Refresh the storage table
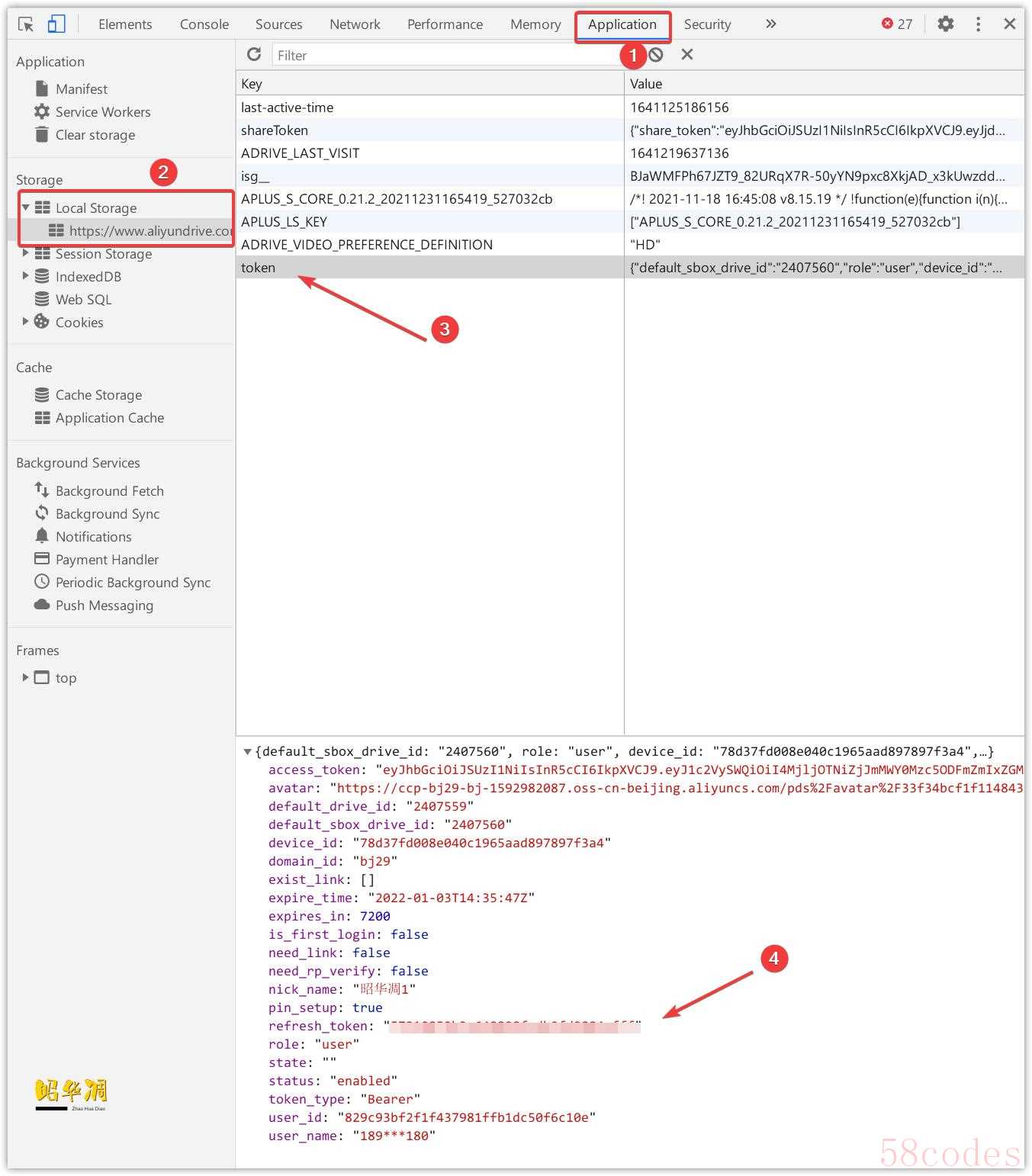The width and height of the screenshot is (1032, 1176). pyautogui.click(x=254, y=54)
